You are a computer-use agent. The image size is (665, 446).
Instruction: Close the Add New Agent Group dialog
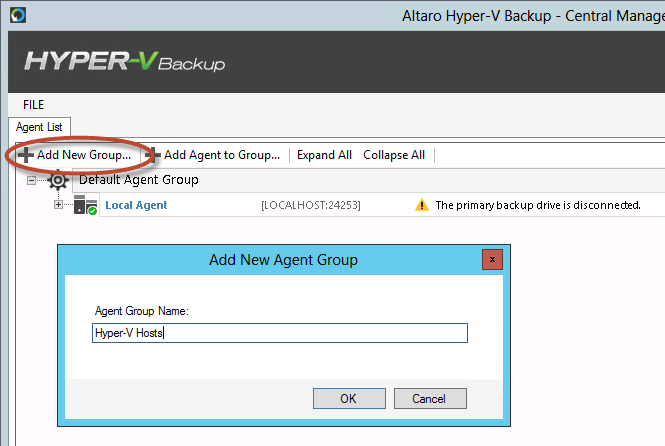tap(492, 259)
